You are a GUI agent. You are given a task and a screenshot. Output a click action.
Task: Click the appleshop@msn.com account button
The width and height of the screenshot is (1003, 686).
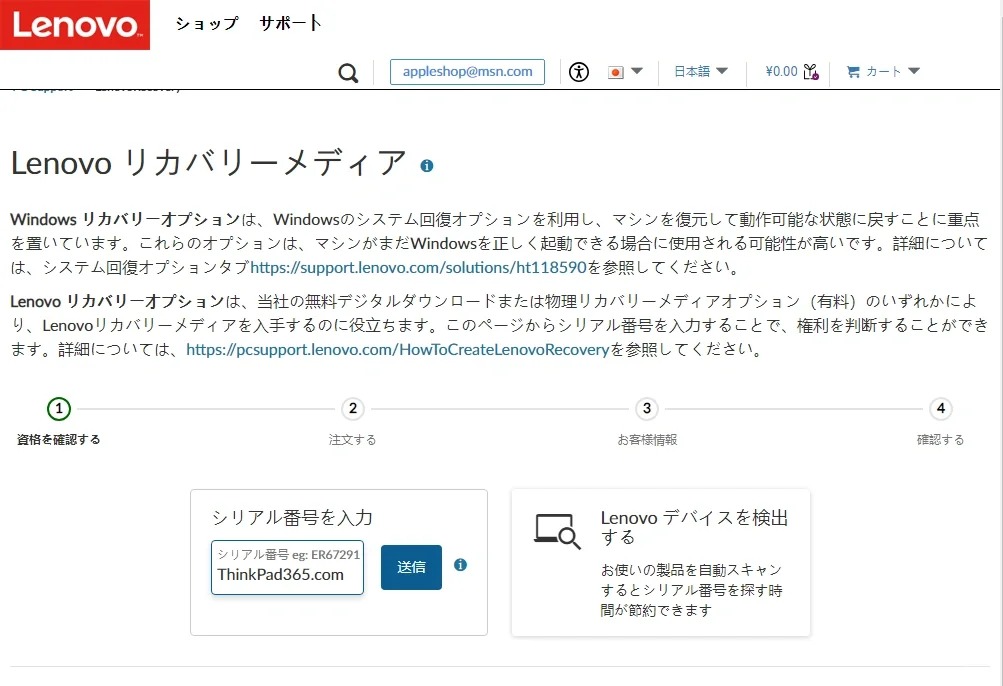(467, 72)
